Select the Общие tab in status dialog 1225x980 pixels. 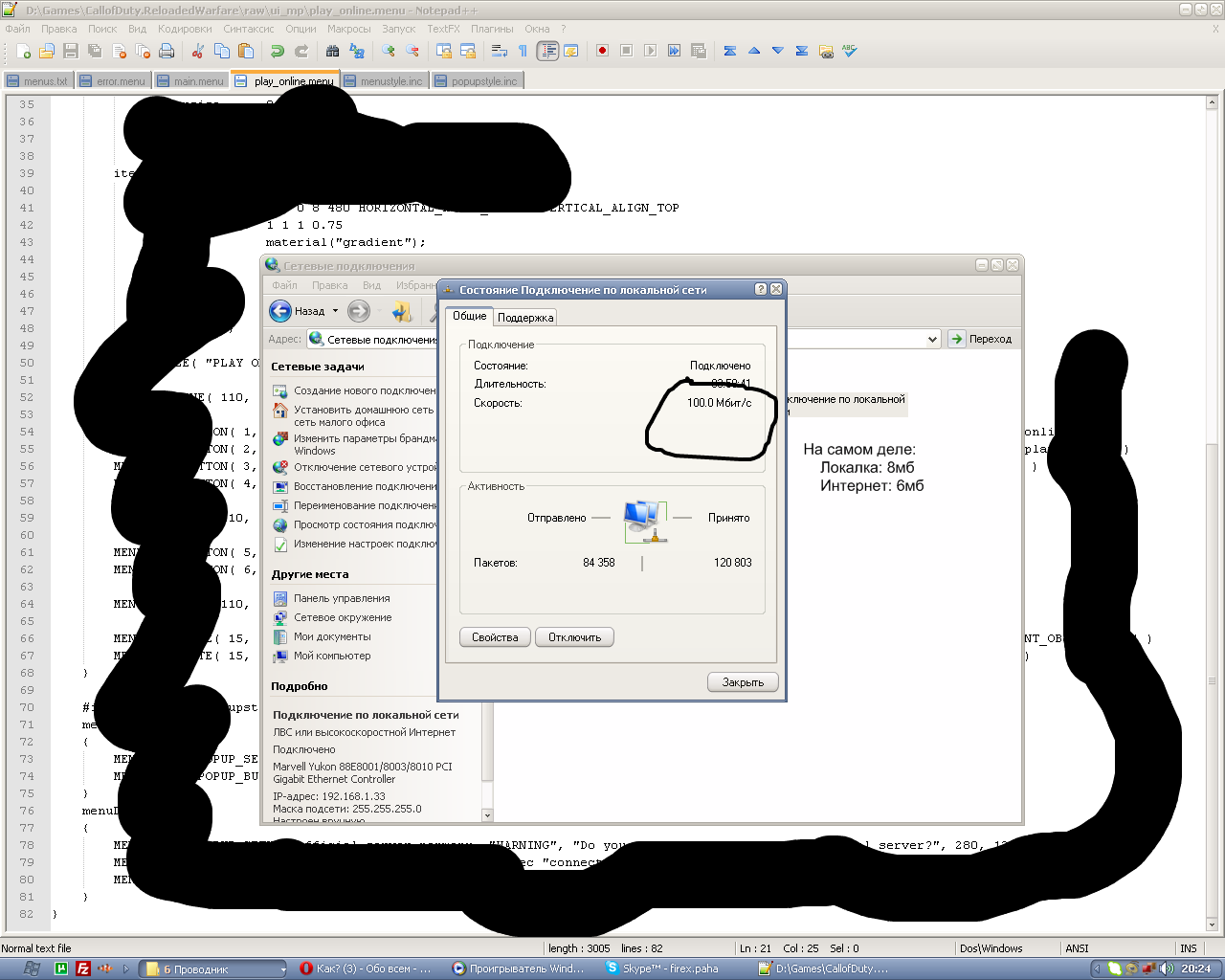coord(469,316)
